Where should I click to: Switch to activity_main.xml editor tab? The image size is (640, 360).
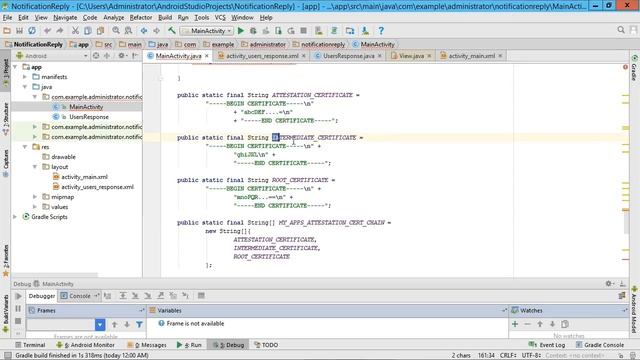coord(471,56)
